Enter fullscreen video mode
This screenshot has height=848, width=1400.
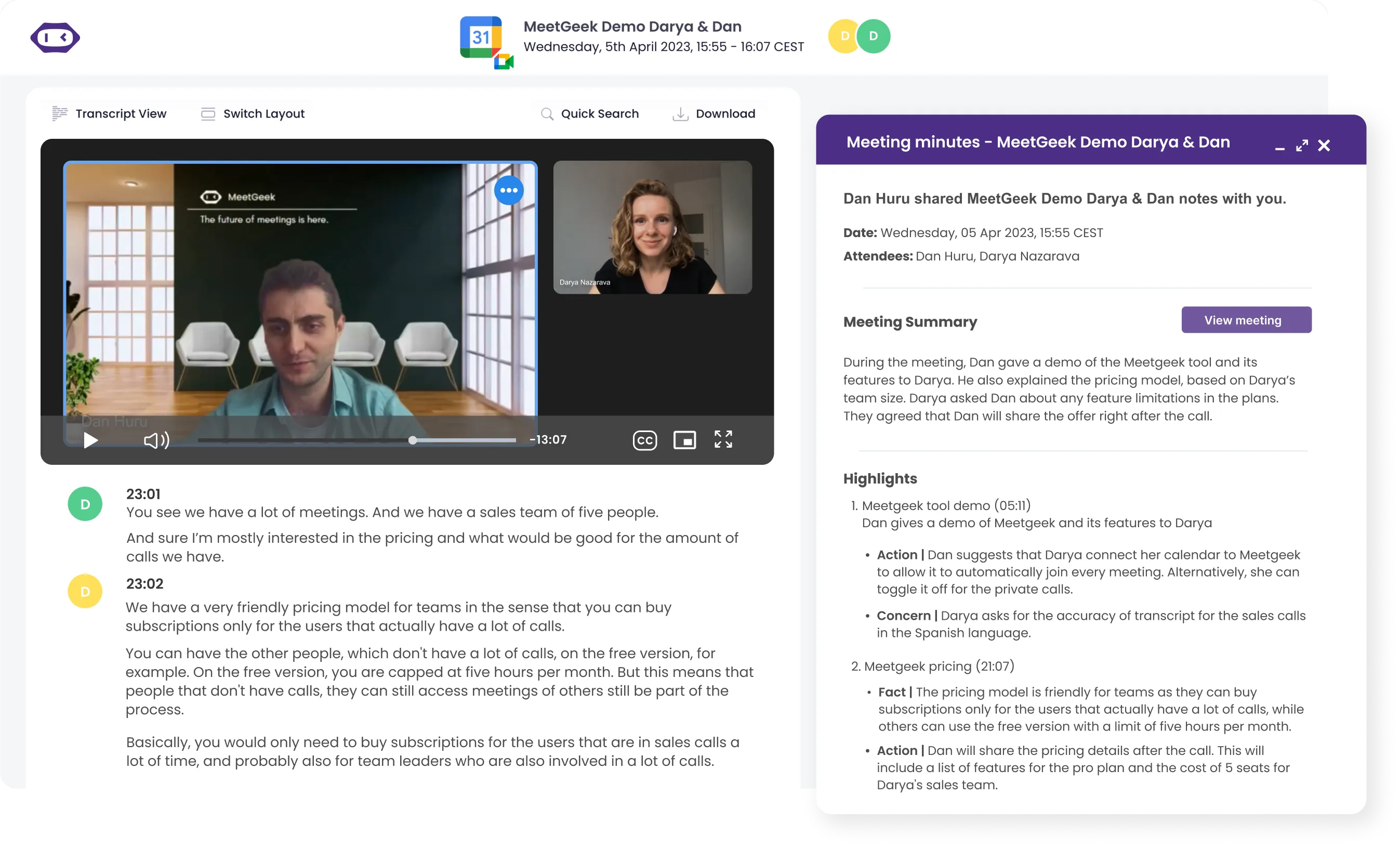point(723,439)
